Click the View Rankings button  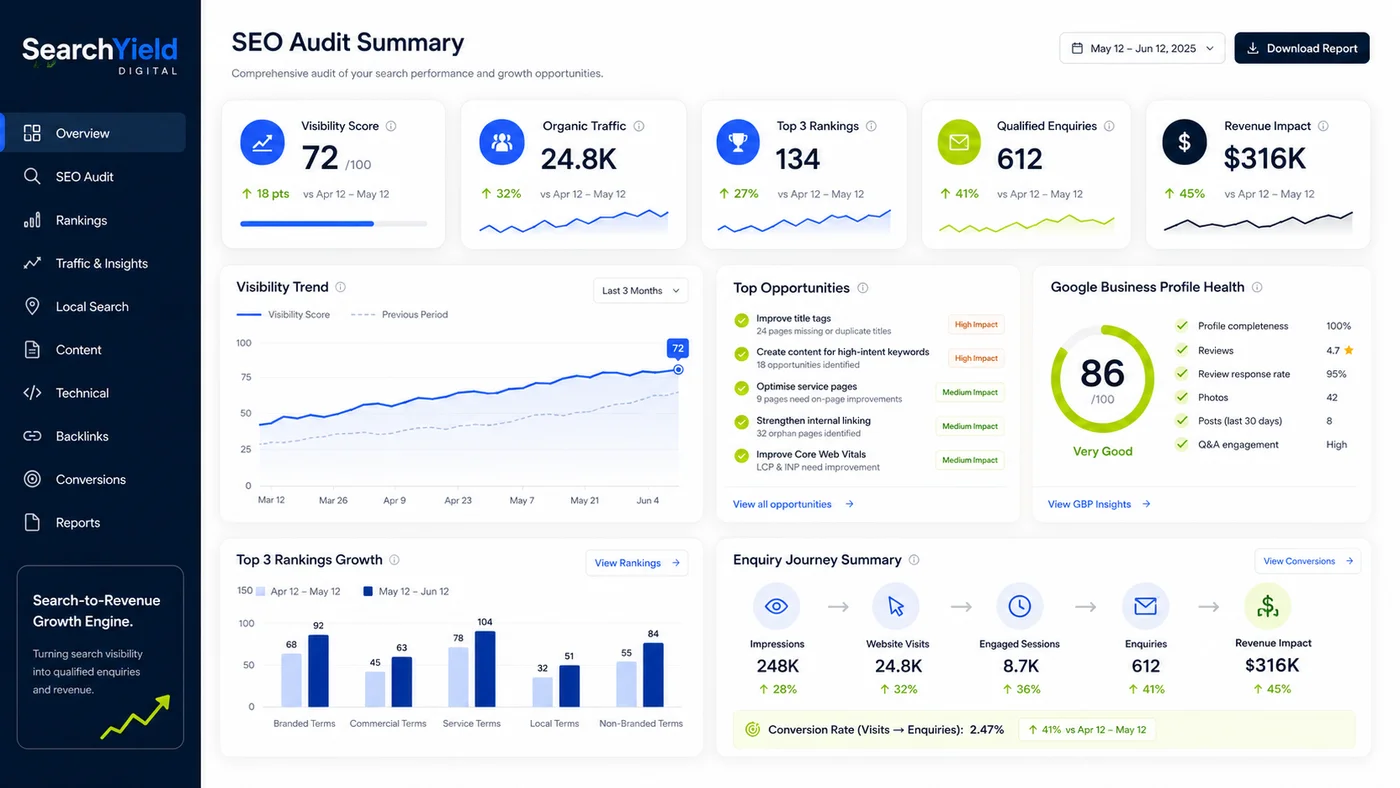coord(637,563)
